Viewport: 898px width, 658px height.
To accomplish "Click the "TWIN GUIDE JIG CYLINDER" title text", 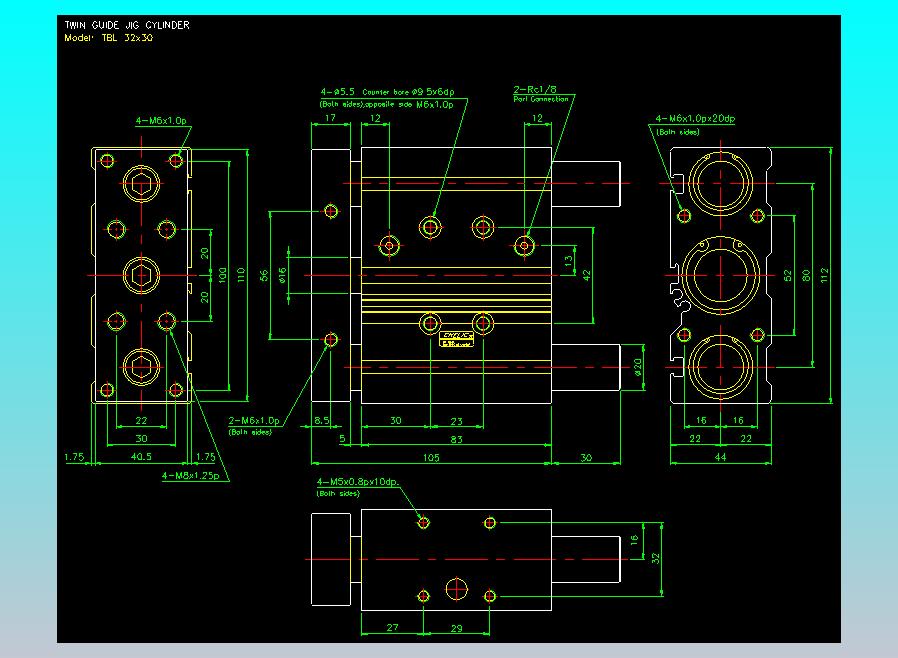I will point(127,25).
